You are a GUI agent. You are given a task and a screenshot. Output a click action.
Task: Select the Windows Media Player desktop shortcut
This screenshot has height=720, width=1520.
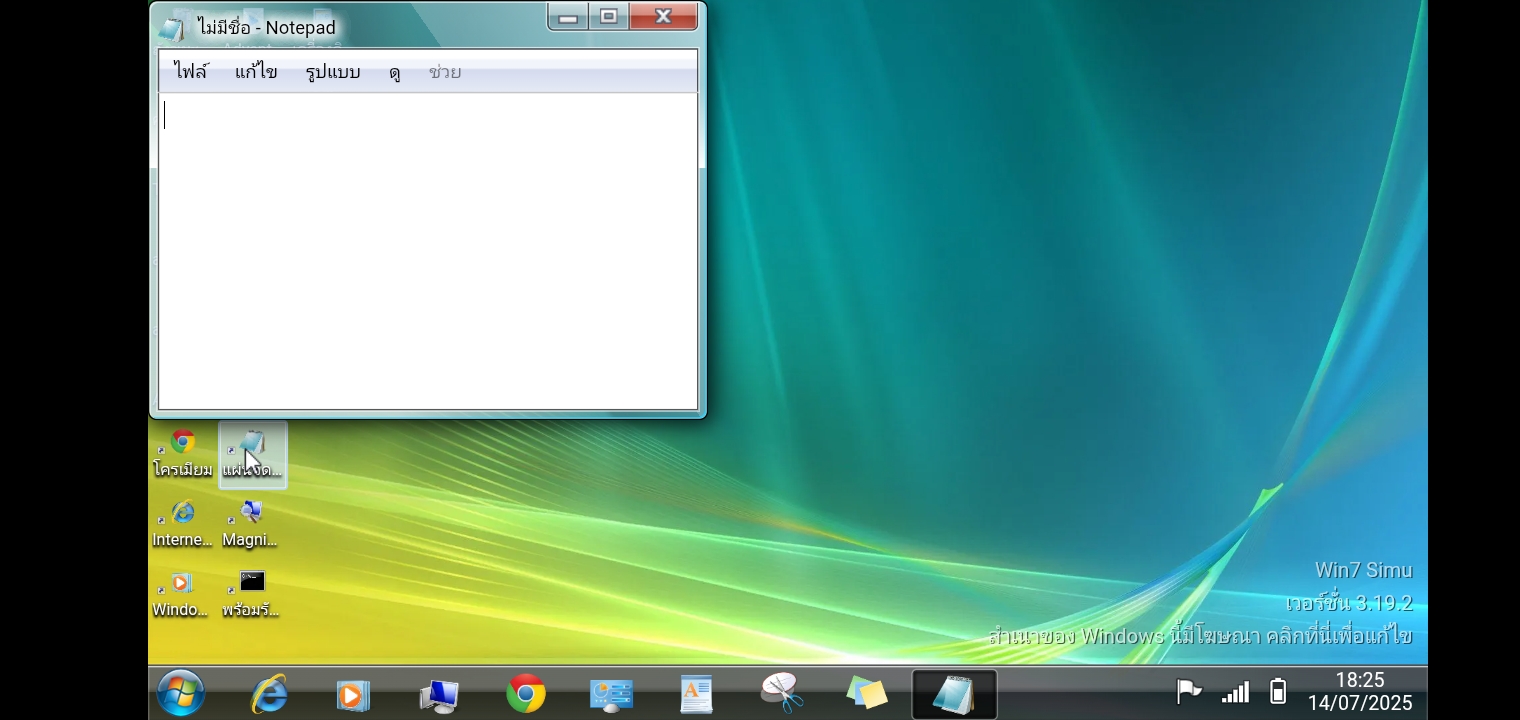tap(181, 595)
